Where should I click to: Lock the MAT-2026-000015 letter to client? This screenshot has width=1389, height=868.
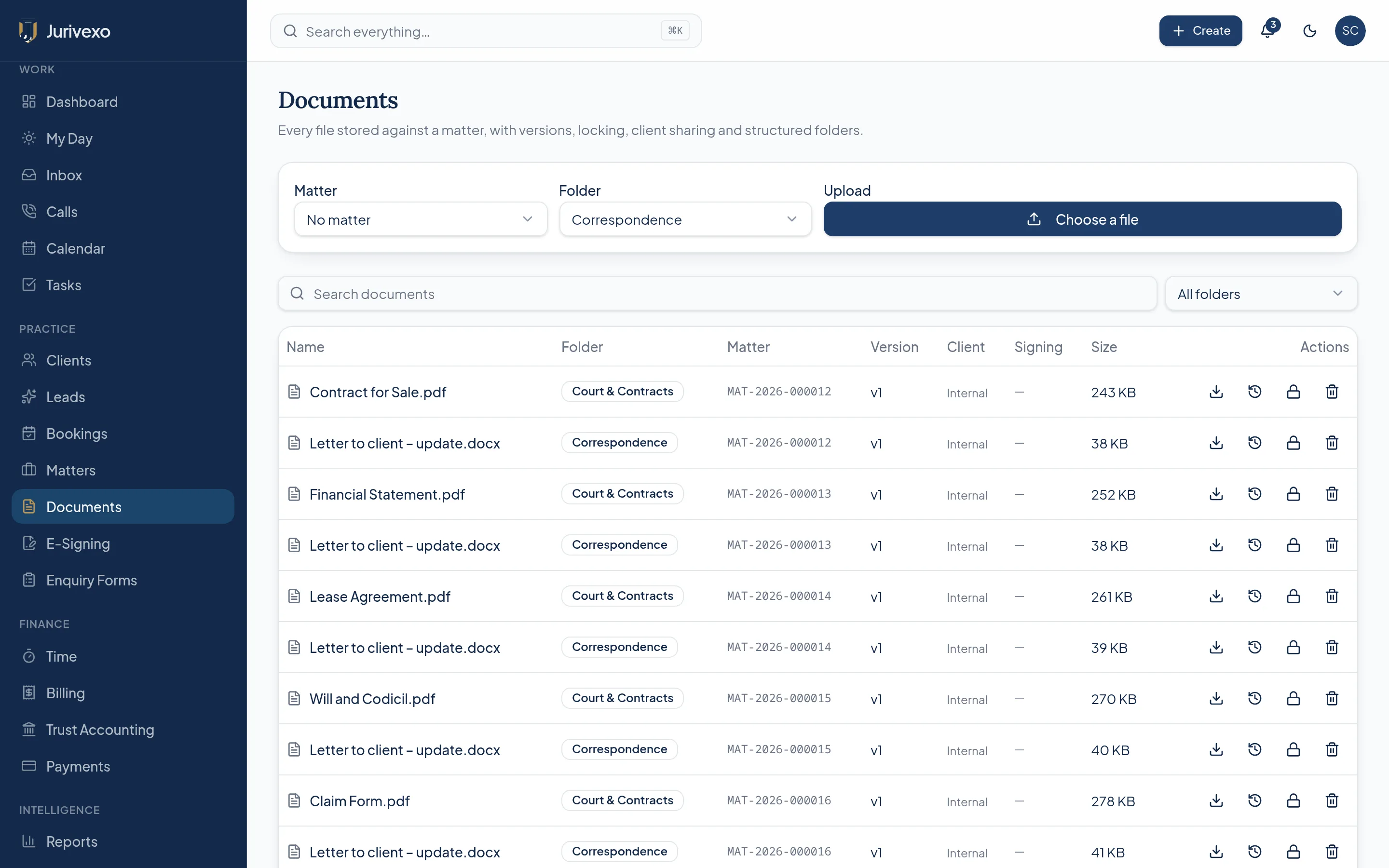tap(1293, 749)
